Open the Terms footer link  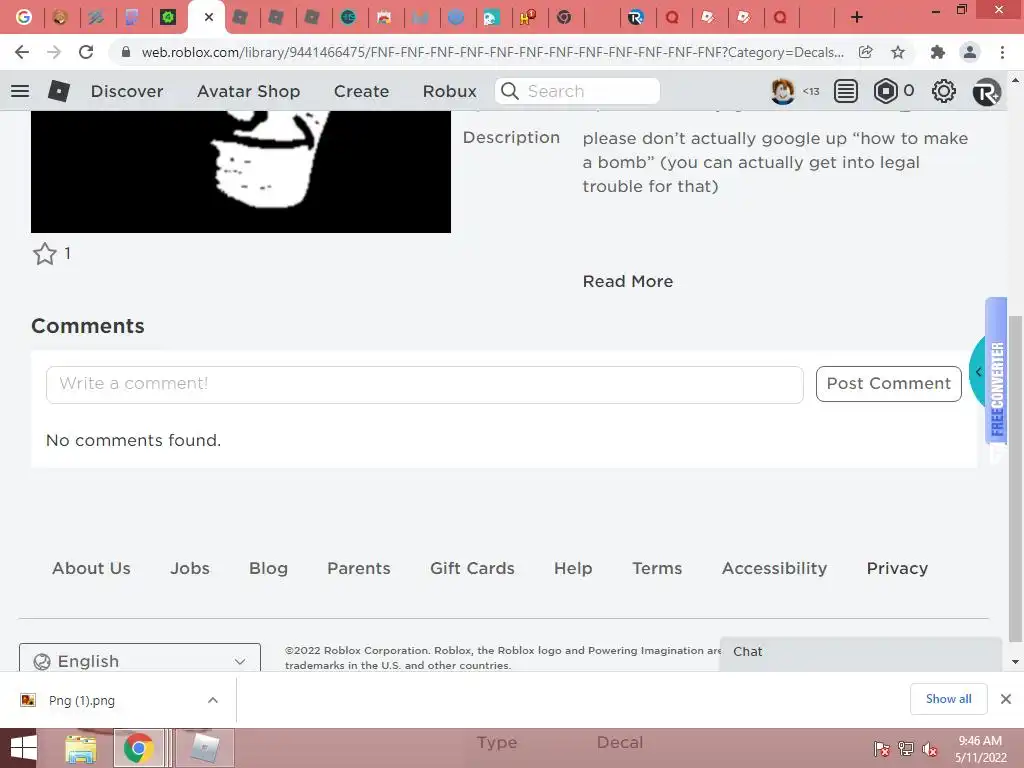657,568
